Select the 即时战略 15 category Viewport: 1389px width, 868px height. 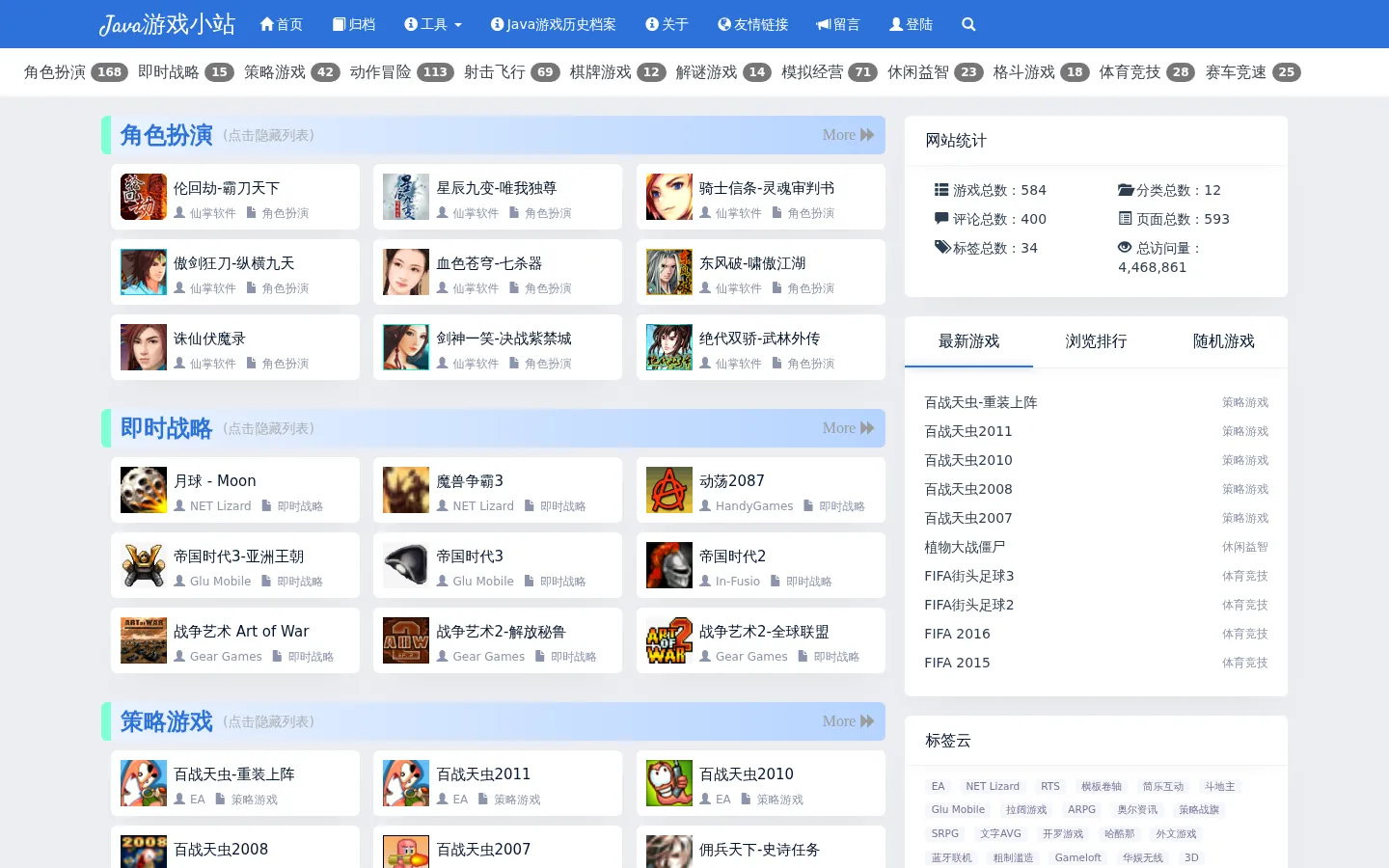pos(186,72)
